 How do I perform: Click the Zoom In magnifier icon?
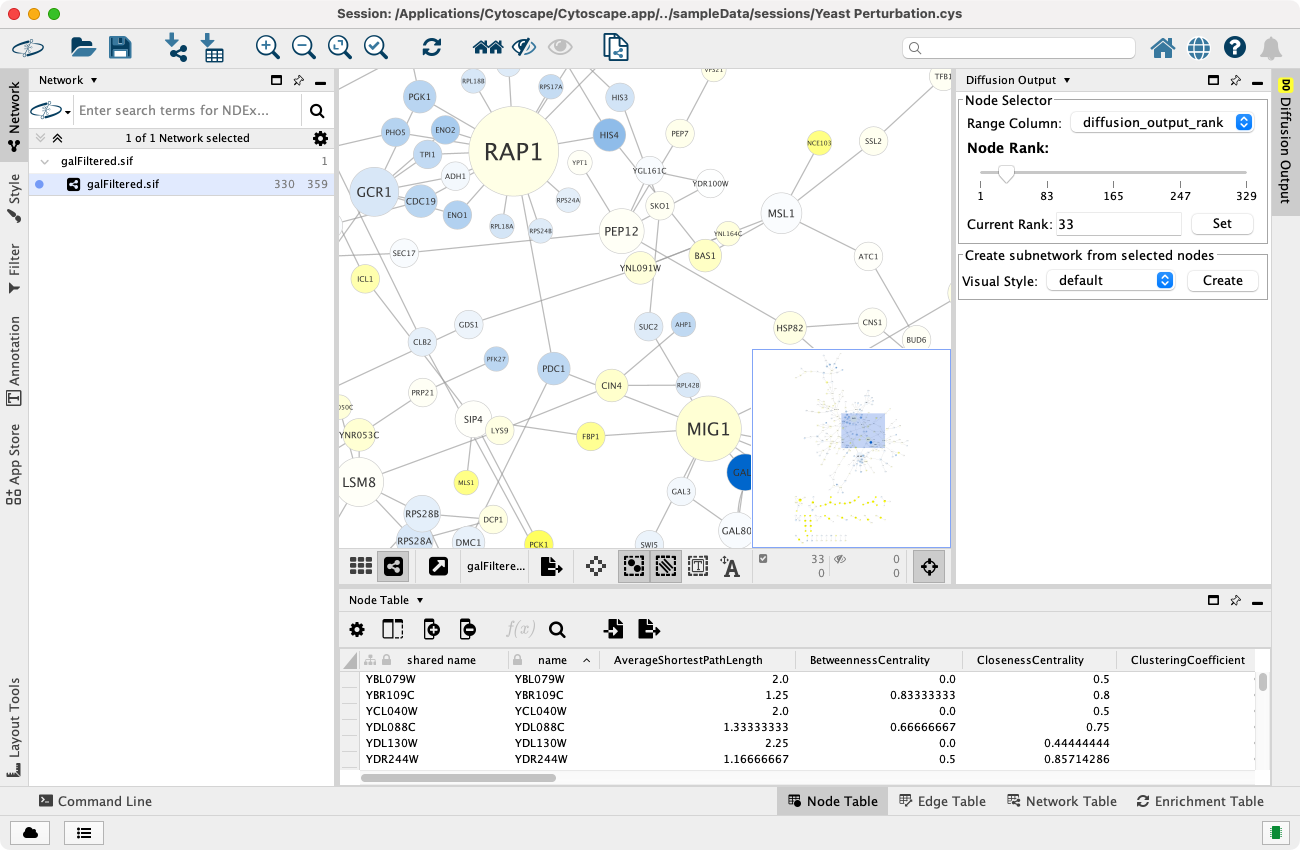(x=267, y=47)
